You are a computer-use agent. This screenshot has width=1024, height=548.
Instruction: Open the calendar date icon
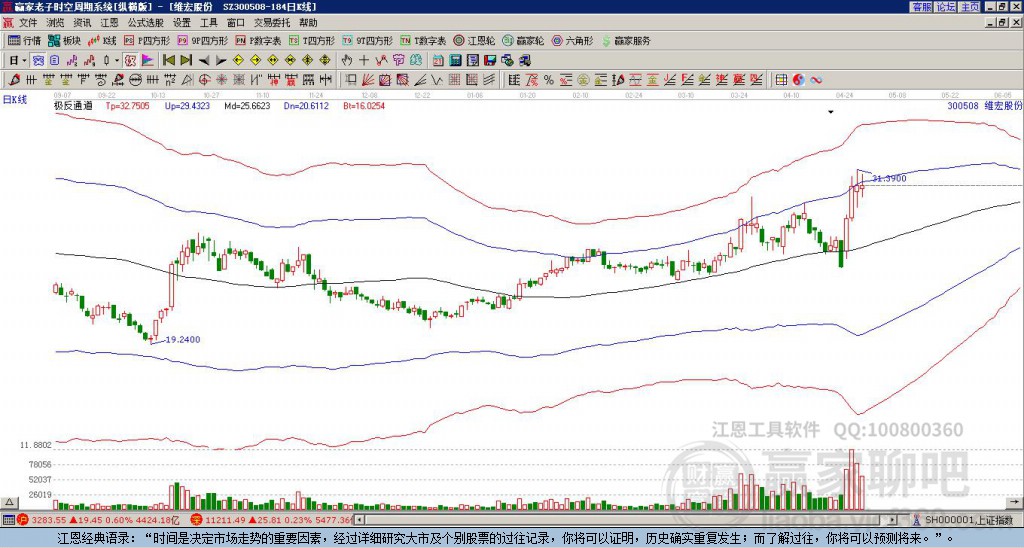click(438, 61)
